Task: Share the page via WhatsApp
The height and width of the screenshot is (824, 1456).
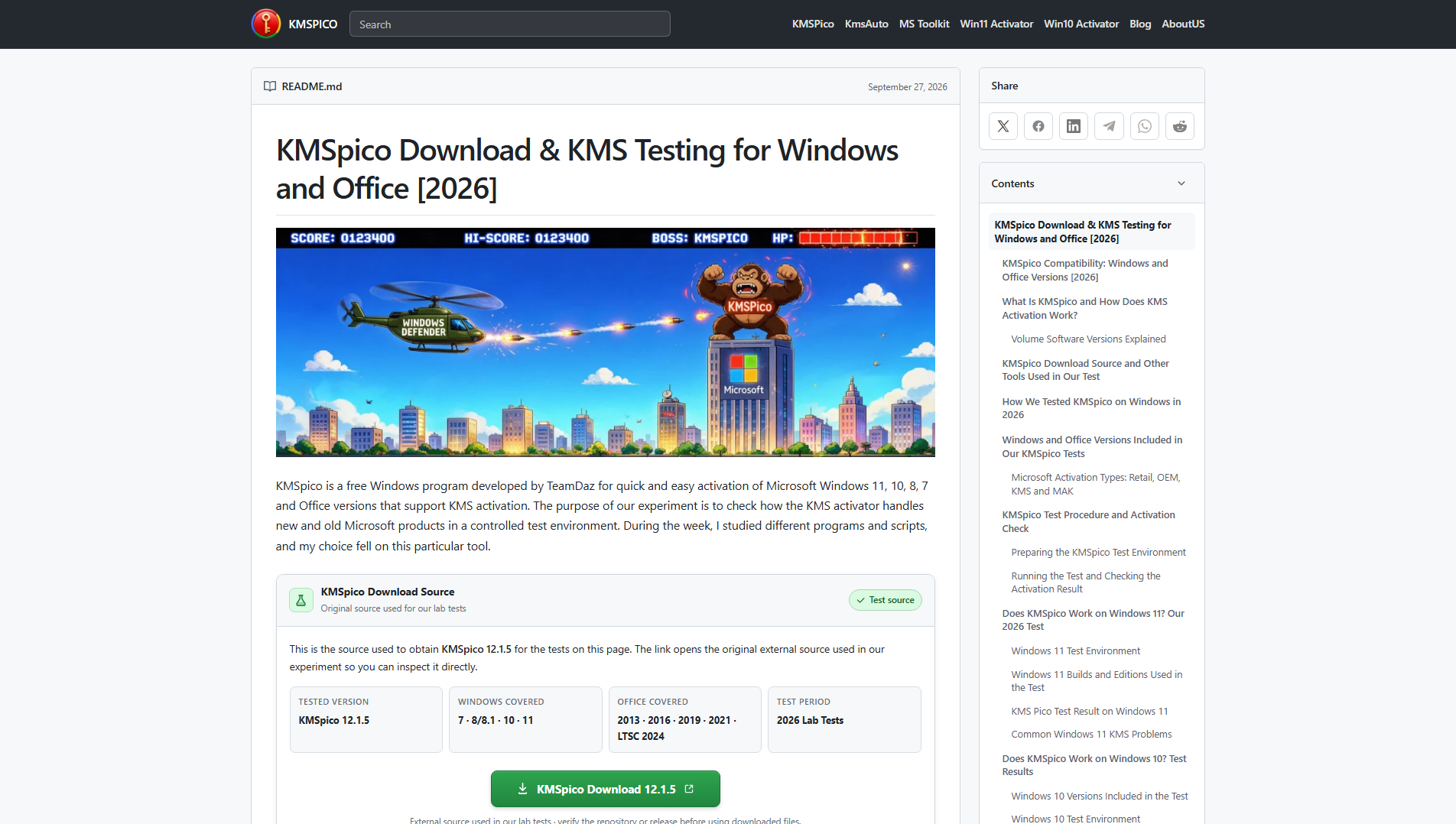Action: 1145,126
